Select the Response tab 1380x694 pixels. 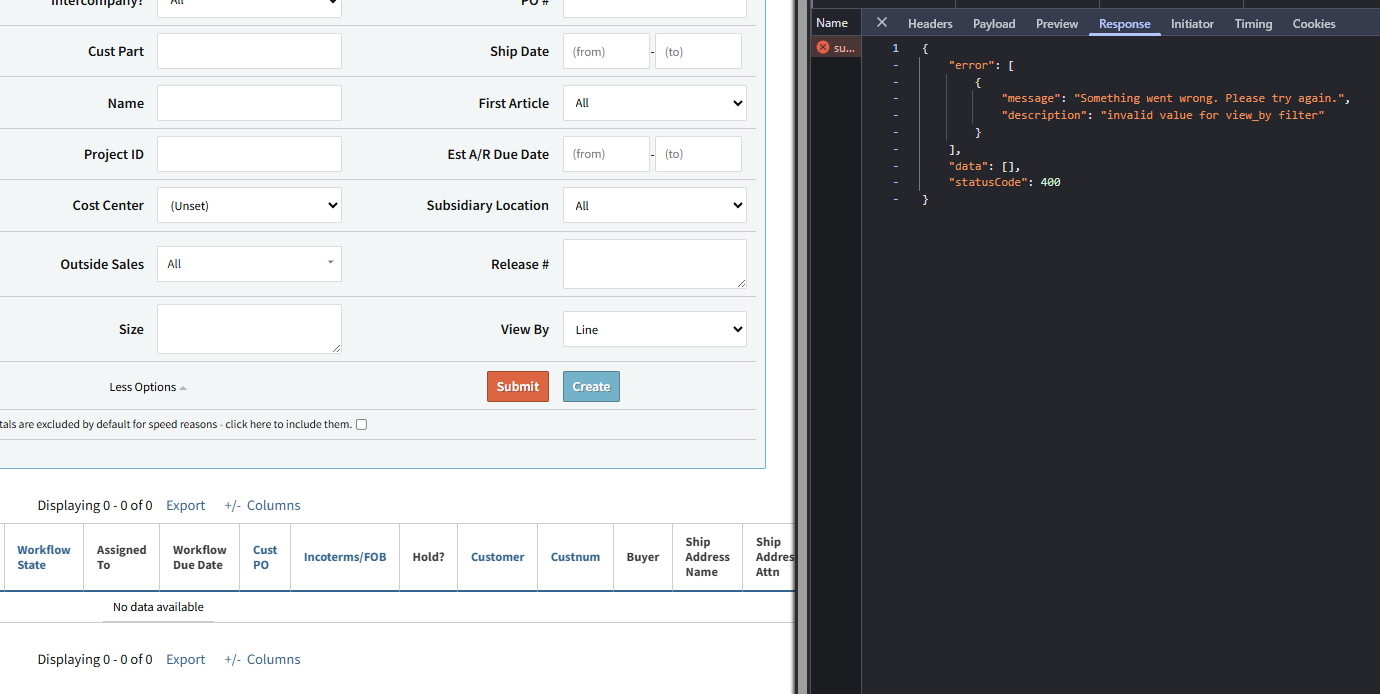point(1124,24)
